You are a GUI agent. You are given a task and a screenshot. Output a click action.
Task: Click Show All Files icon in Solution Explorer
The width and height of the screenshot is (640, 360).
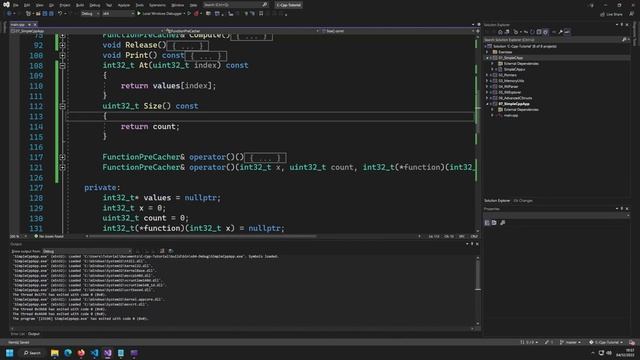(546, 32)
